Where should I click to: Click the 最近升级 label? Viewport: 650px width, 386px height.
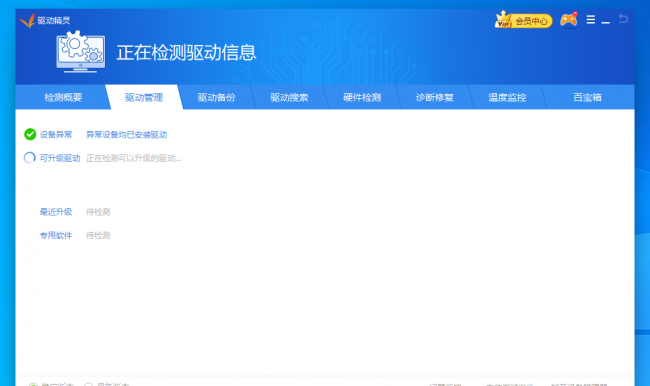click(56, 212)
